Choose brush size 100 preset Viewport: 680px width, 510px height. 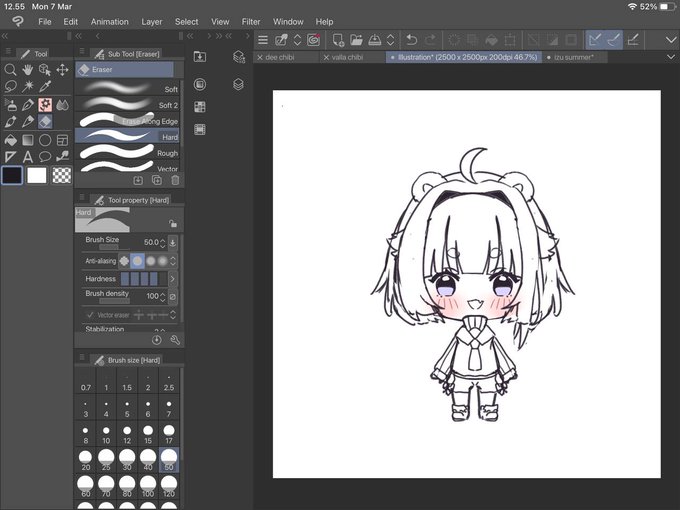coord(148,487)
